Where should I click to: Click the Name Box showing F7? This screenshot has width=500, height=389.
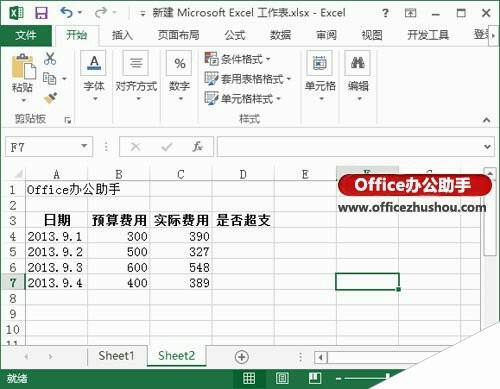pyautogui.click(x=43, y=147)
